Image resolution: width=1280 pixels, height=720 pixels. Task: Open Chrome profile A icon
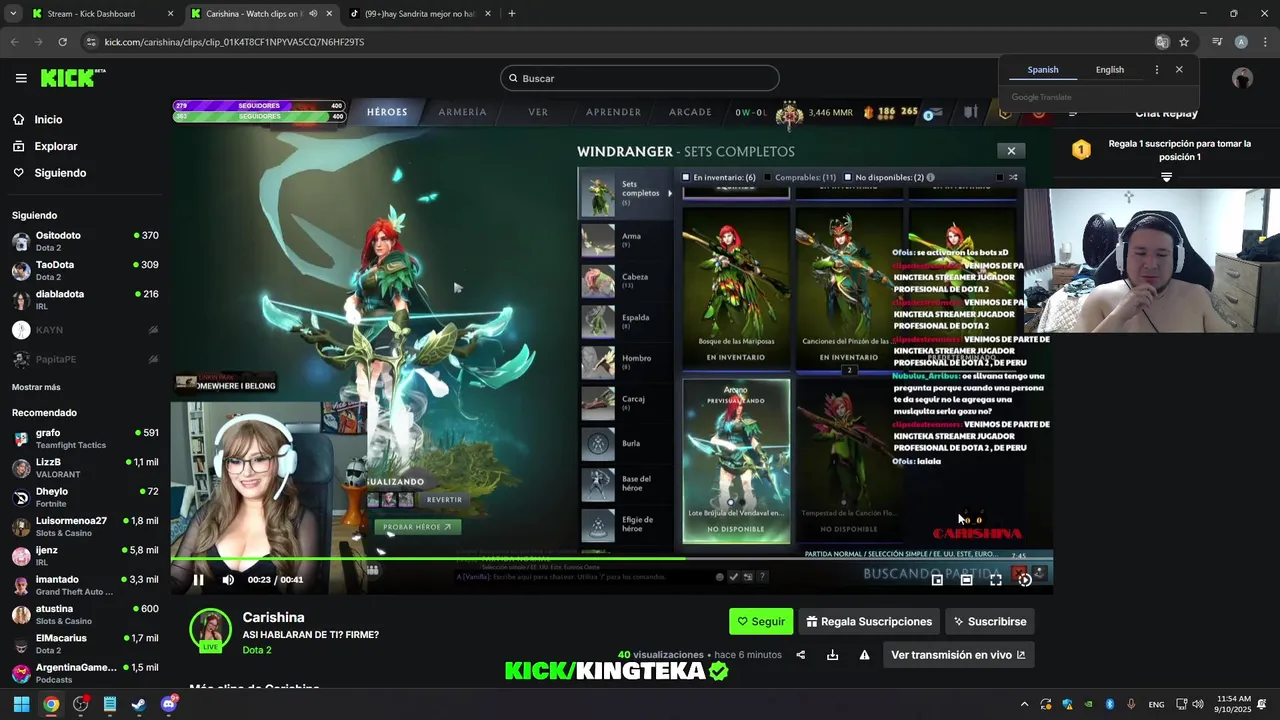click(x=1241, y=42)
